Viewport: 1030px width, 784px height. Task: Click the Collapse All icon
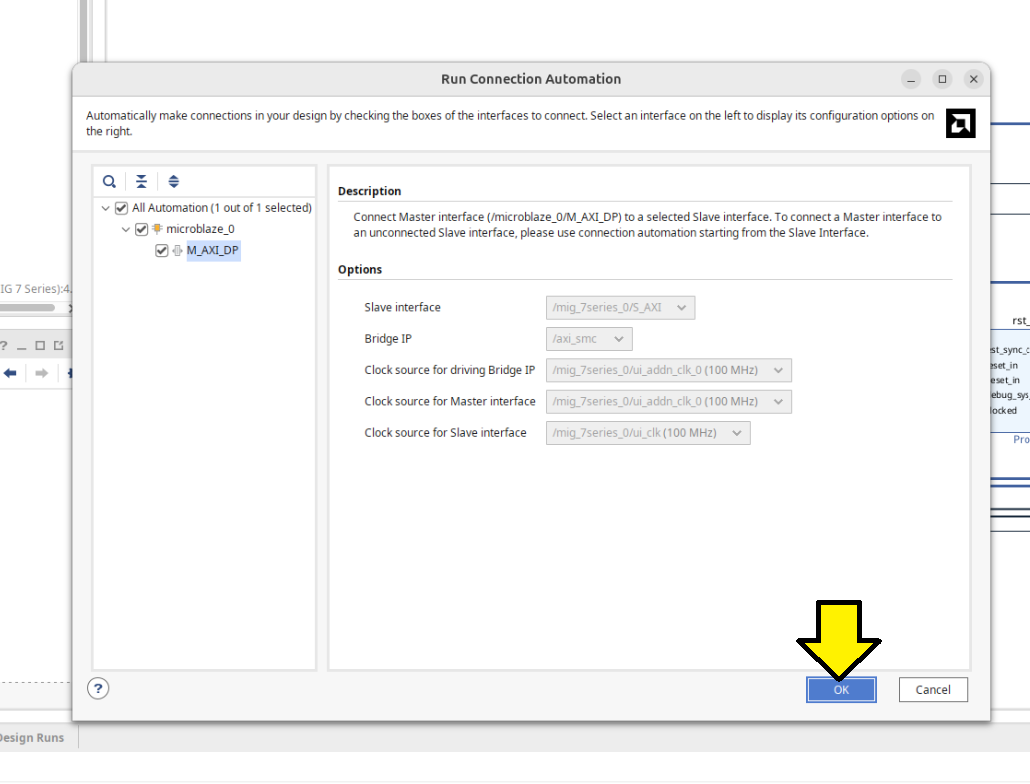coord(142,181)
